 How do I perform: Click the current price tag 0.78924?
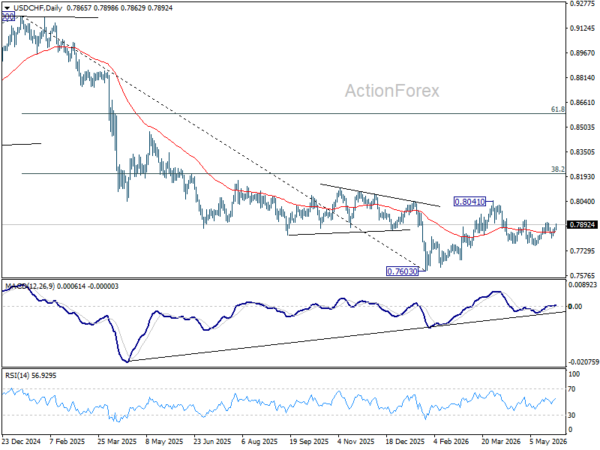[583, 225]
